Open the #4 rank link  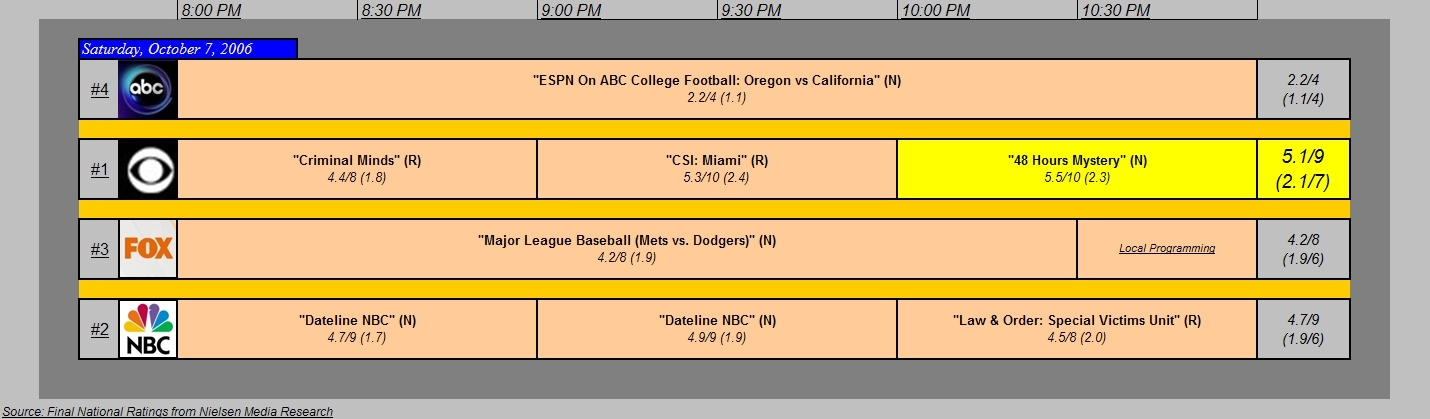coord(99,89)
